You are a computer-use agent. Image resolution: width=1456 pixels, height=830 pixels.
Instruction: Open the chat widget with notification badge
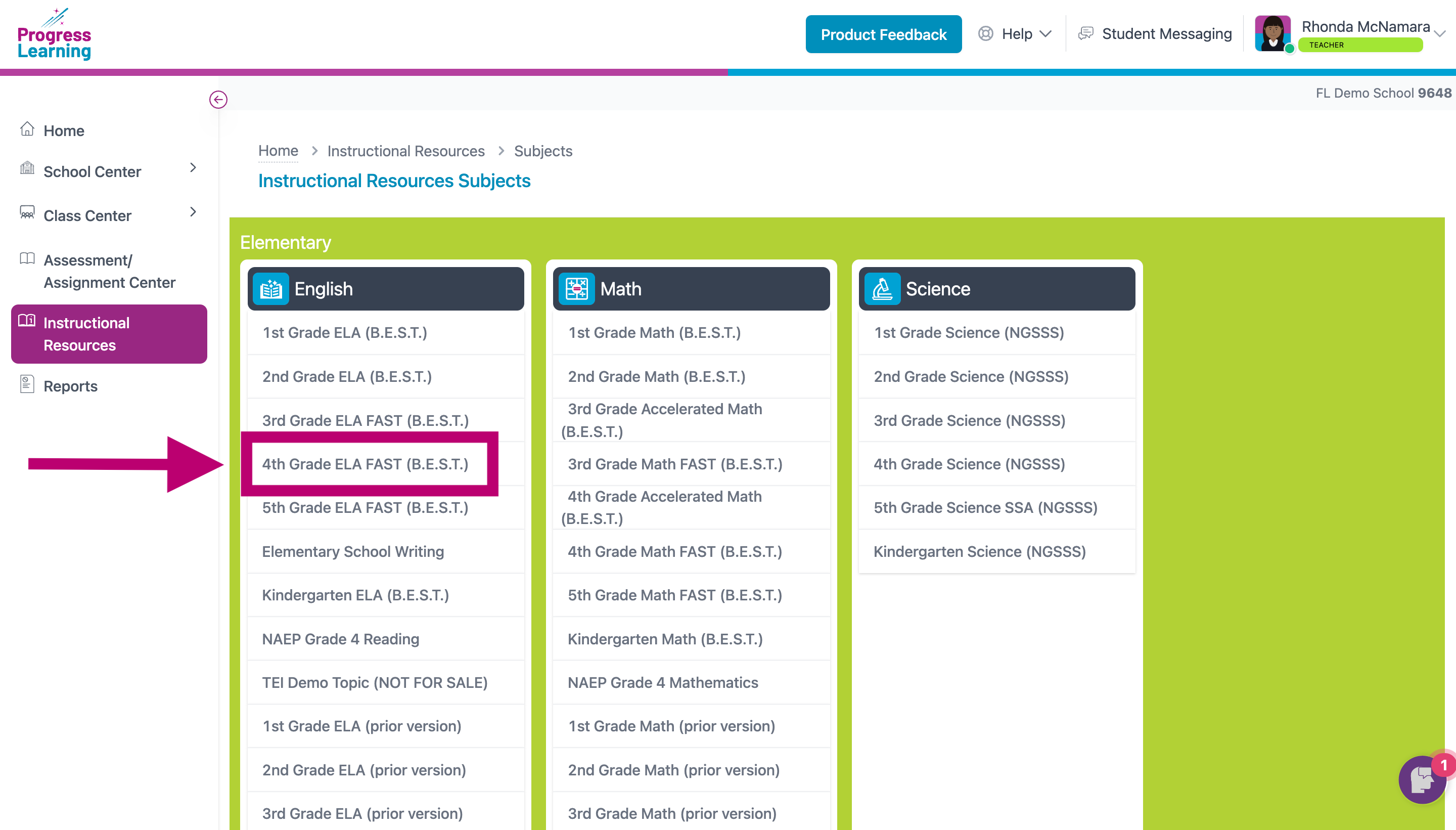pos(1423,779)
